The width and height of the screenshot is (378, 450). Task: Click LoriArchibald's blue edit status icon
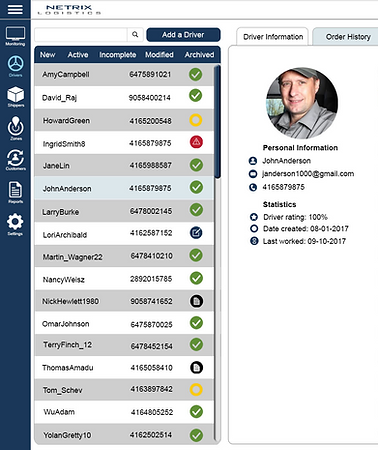tap(196, 232)
